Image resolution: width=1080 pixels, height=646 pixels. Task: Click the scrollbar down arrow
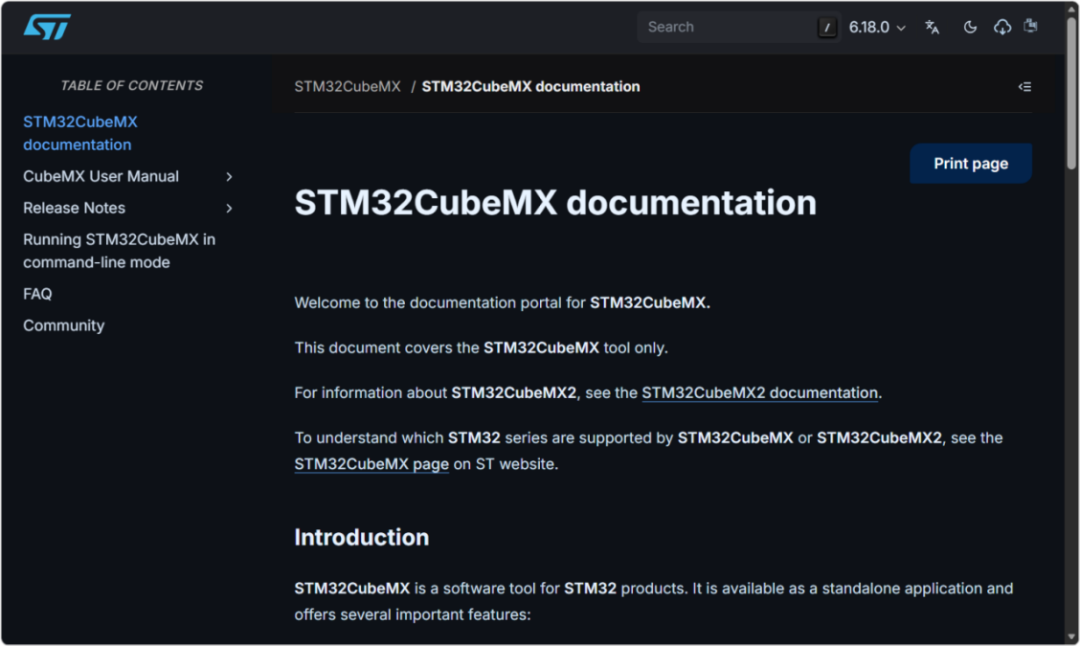(1071, 637)
